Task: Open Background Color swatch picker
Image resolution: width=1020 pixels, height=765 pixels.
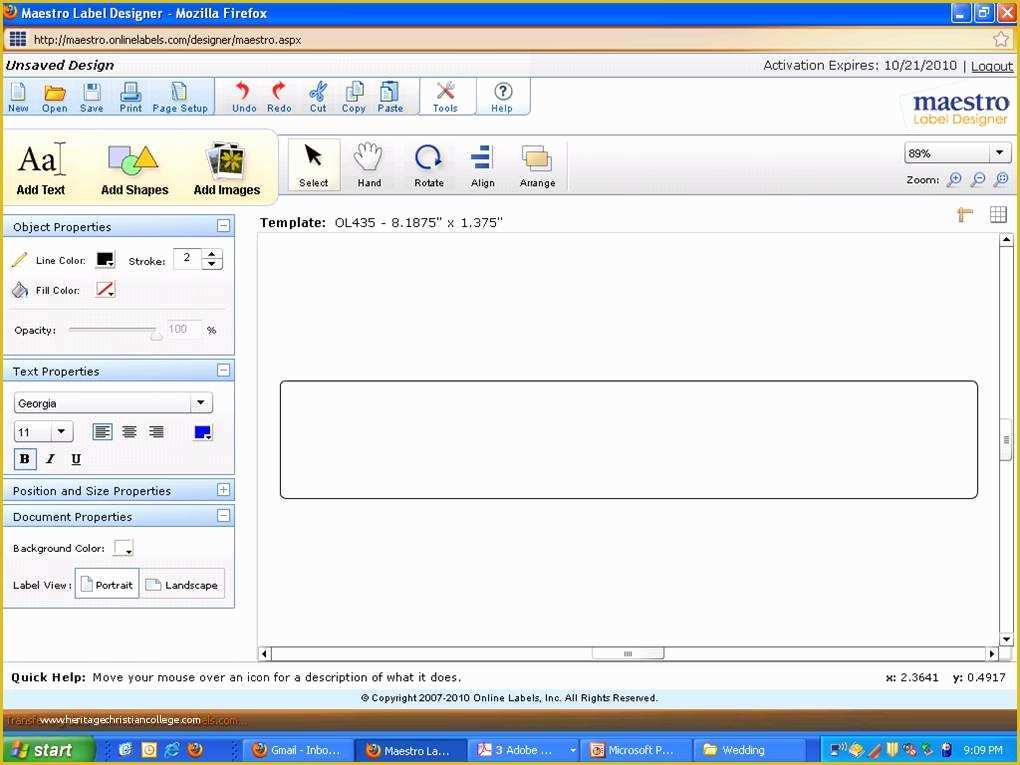Action: coord(124,548)
